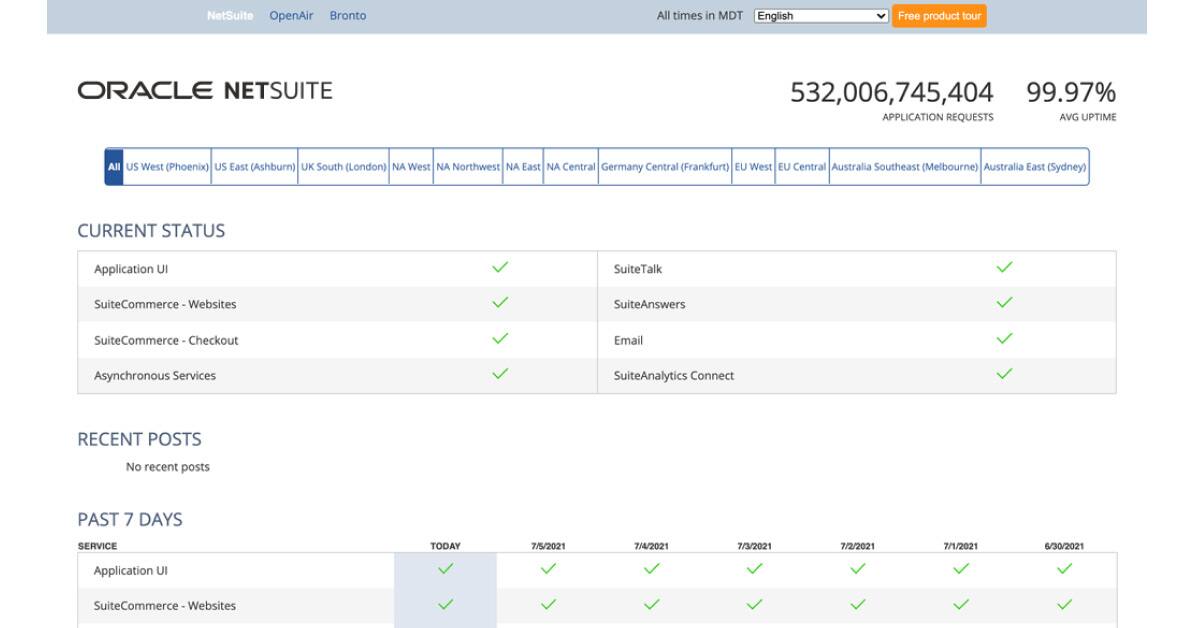Click the RECENT POSTS heading
Viewport: 1200px width, 628px height.
pos(139,439)
